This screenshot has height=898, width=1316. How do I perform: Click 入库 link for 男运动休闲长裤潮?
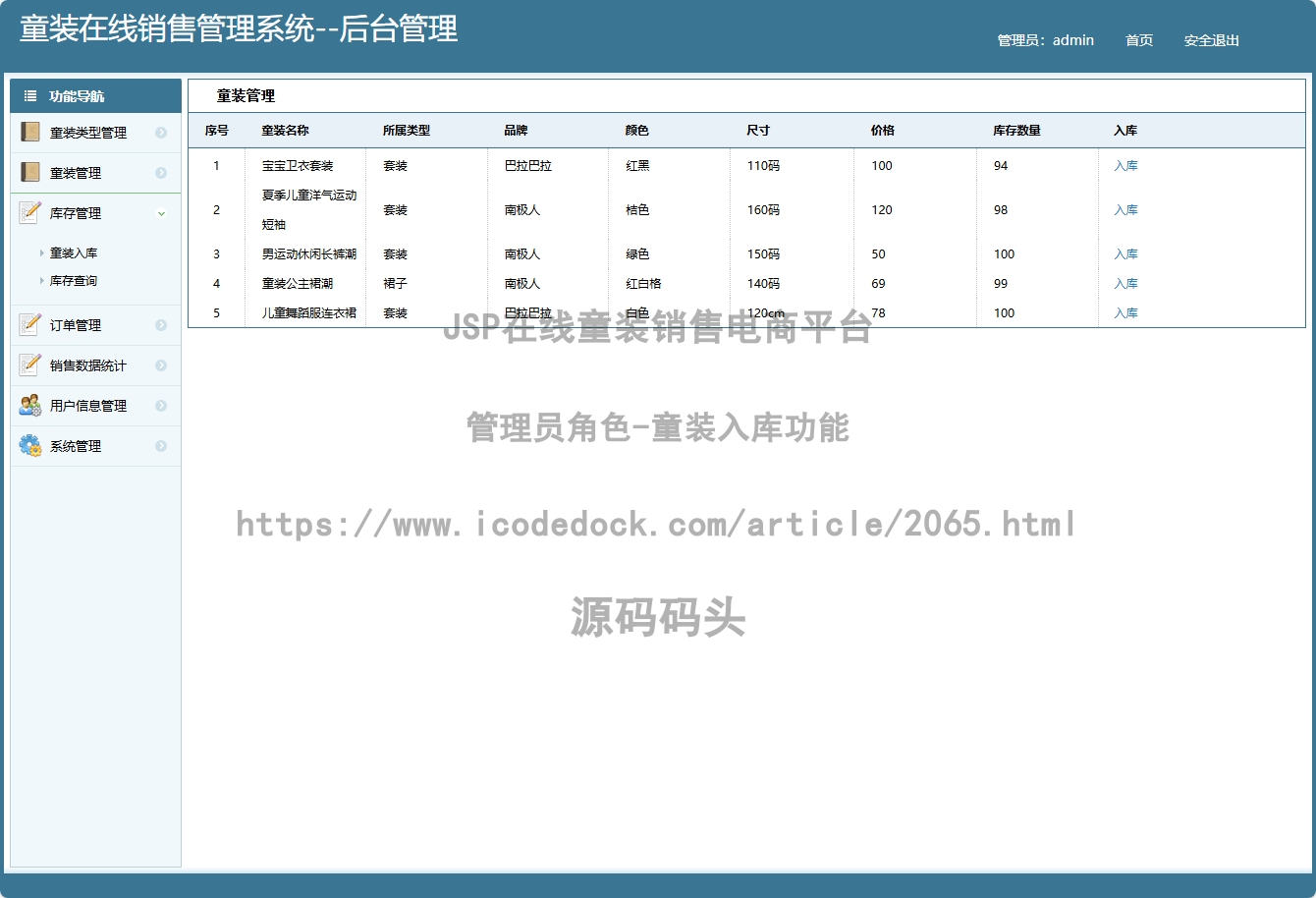tap(1125, 254)
